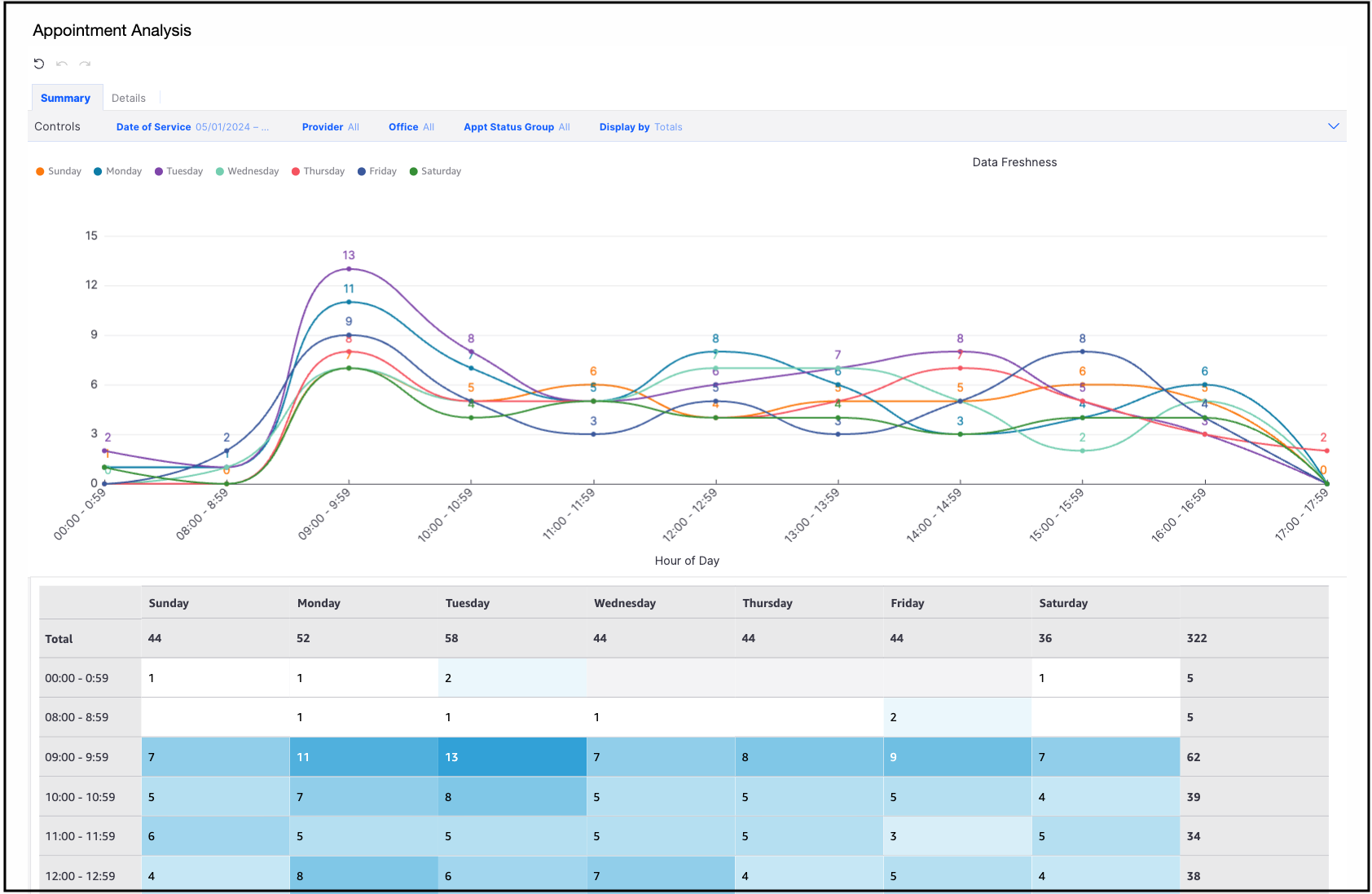Toggle the Saturday legend item
The height and width of the screenshot is (894, 1372).
[x=435, y=171]
